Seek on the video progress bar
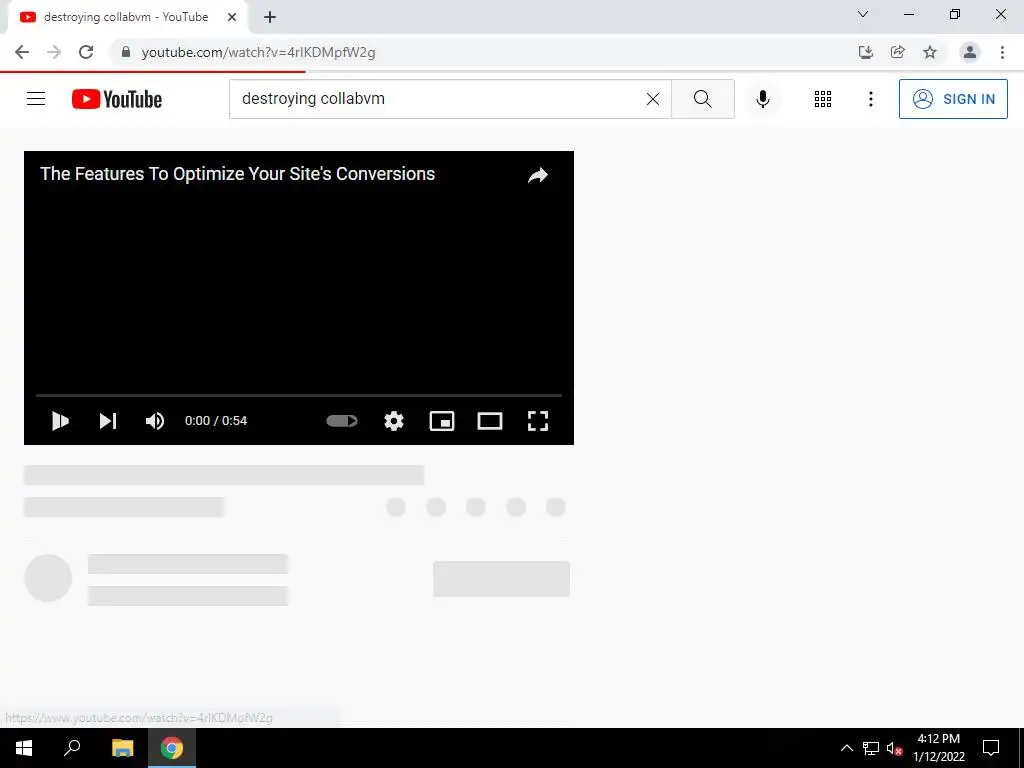The image size is (1024, 768). coord(298,395)
